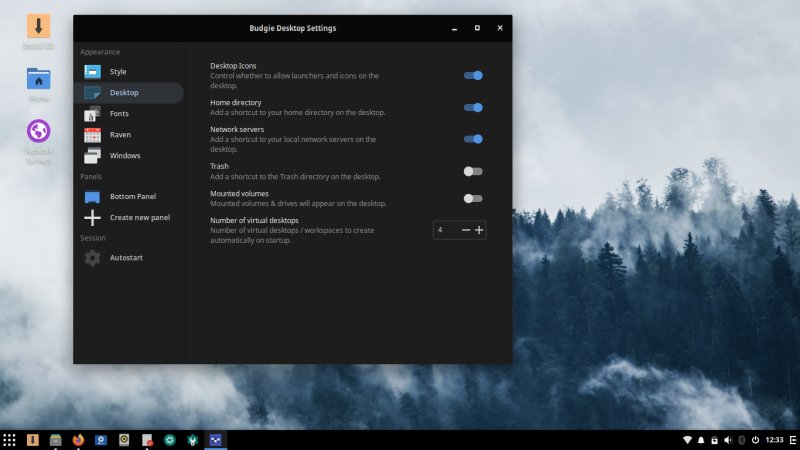Click the "Number of virtual desktops" label
This screenshot has height=450, width=800.
point(254,220)
